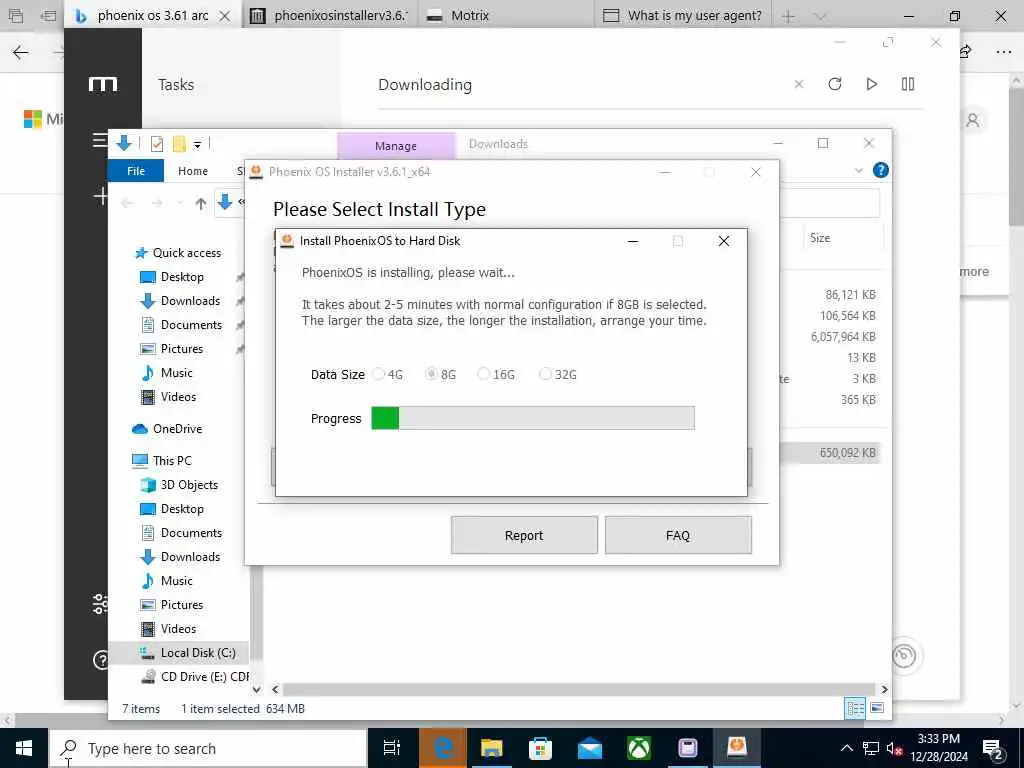
Task: Click the Report button in the installer
Action: [x=524, y=536]
